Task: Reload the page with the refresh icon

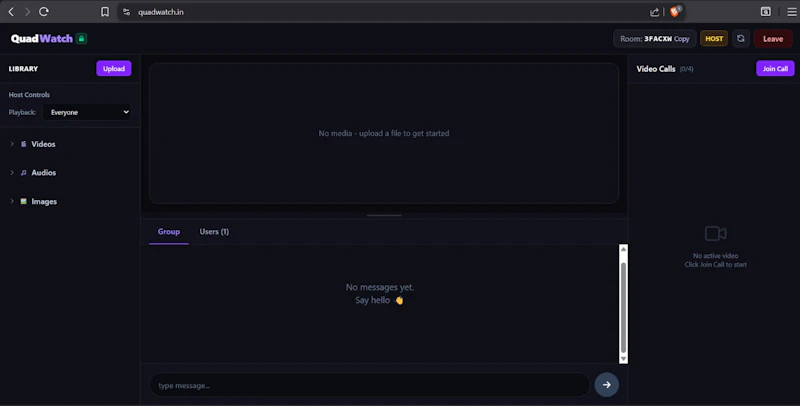Action: pyautogui.click(x=44, y=12)
